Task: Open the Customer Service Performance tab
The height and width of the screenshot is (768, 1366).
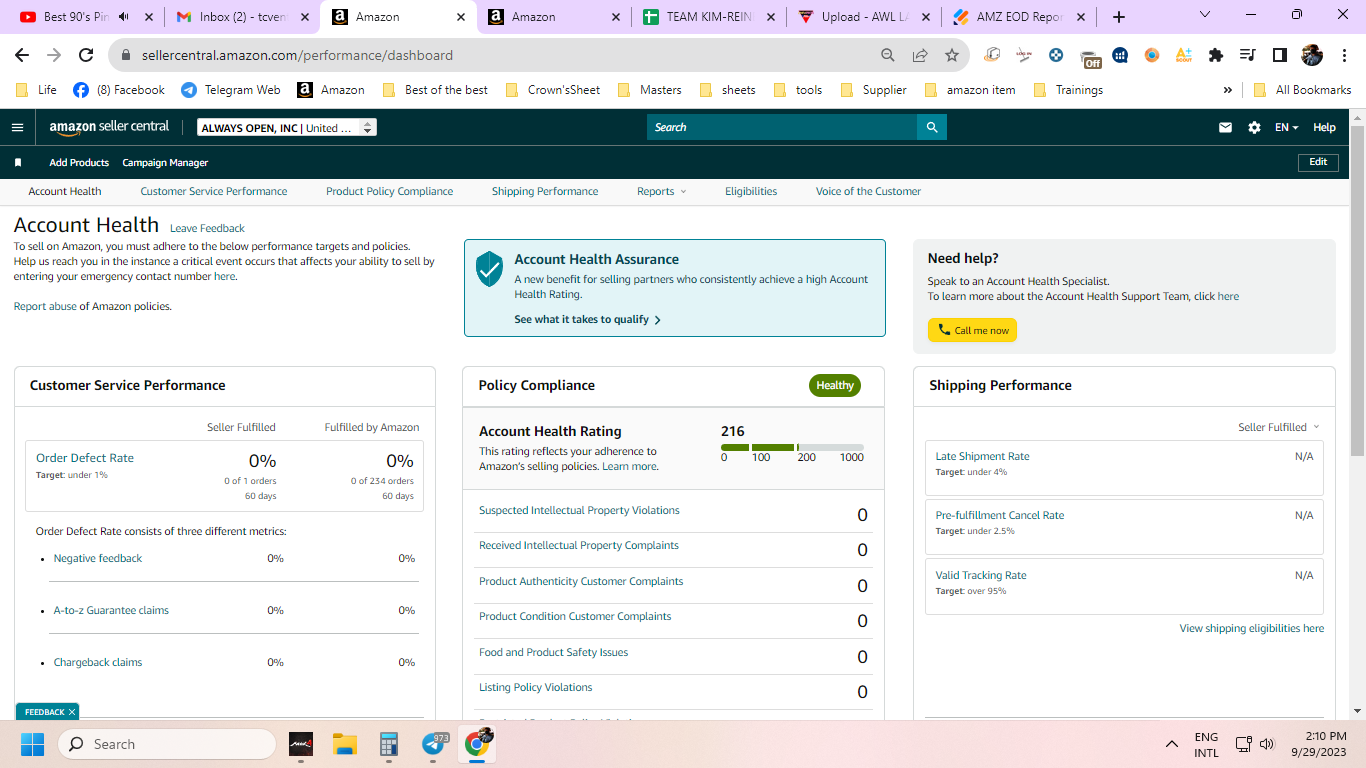Action: coord(214,191)
